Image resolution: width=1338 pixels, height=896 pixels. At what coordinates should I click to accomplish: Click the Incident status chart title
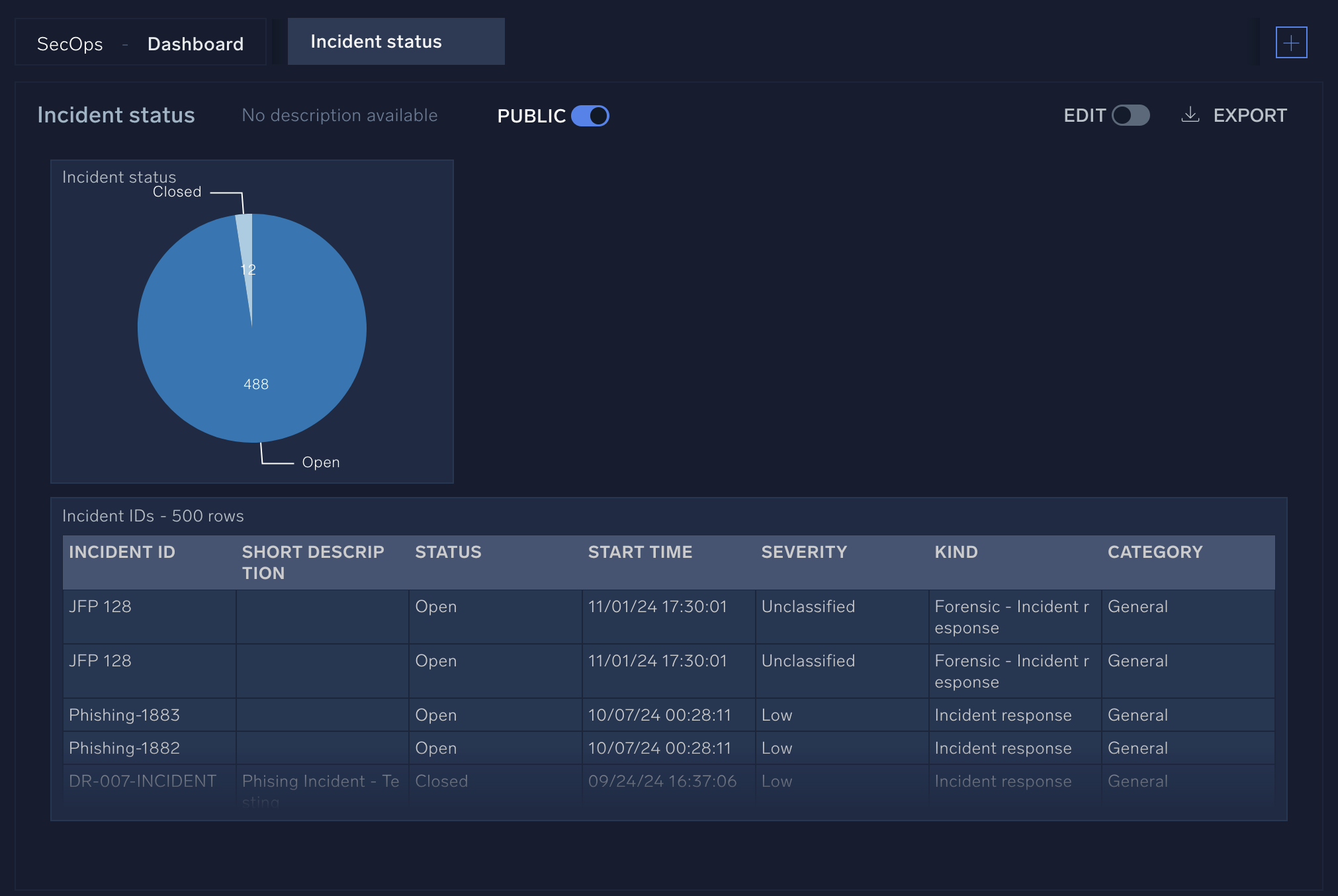118,177
